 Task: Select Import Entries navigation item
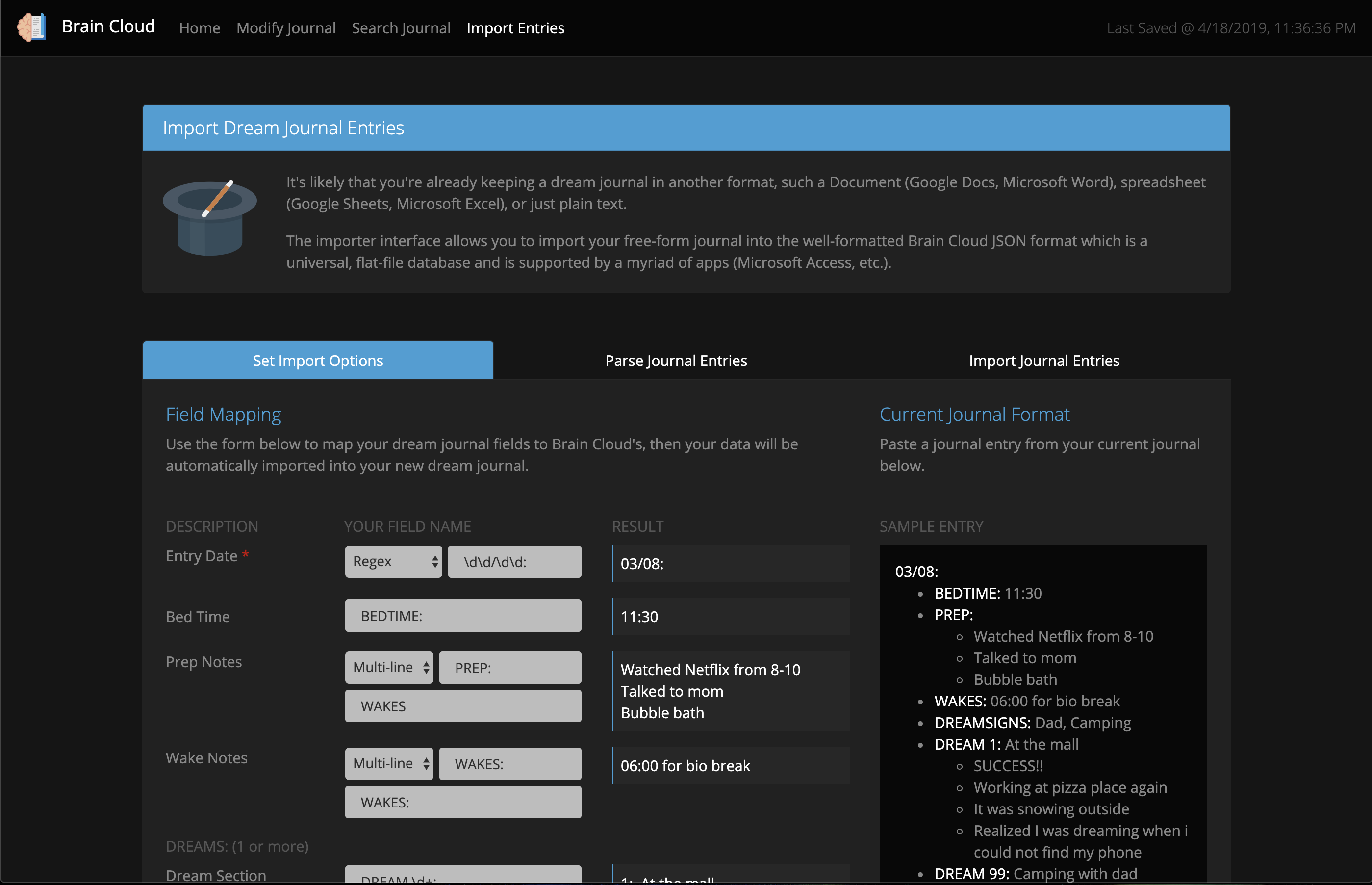pyautogui.click(x=515, y=28)
